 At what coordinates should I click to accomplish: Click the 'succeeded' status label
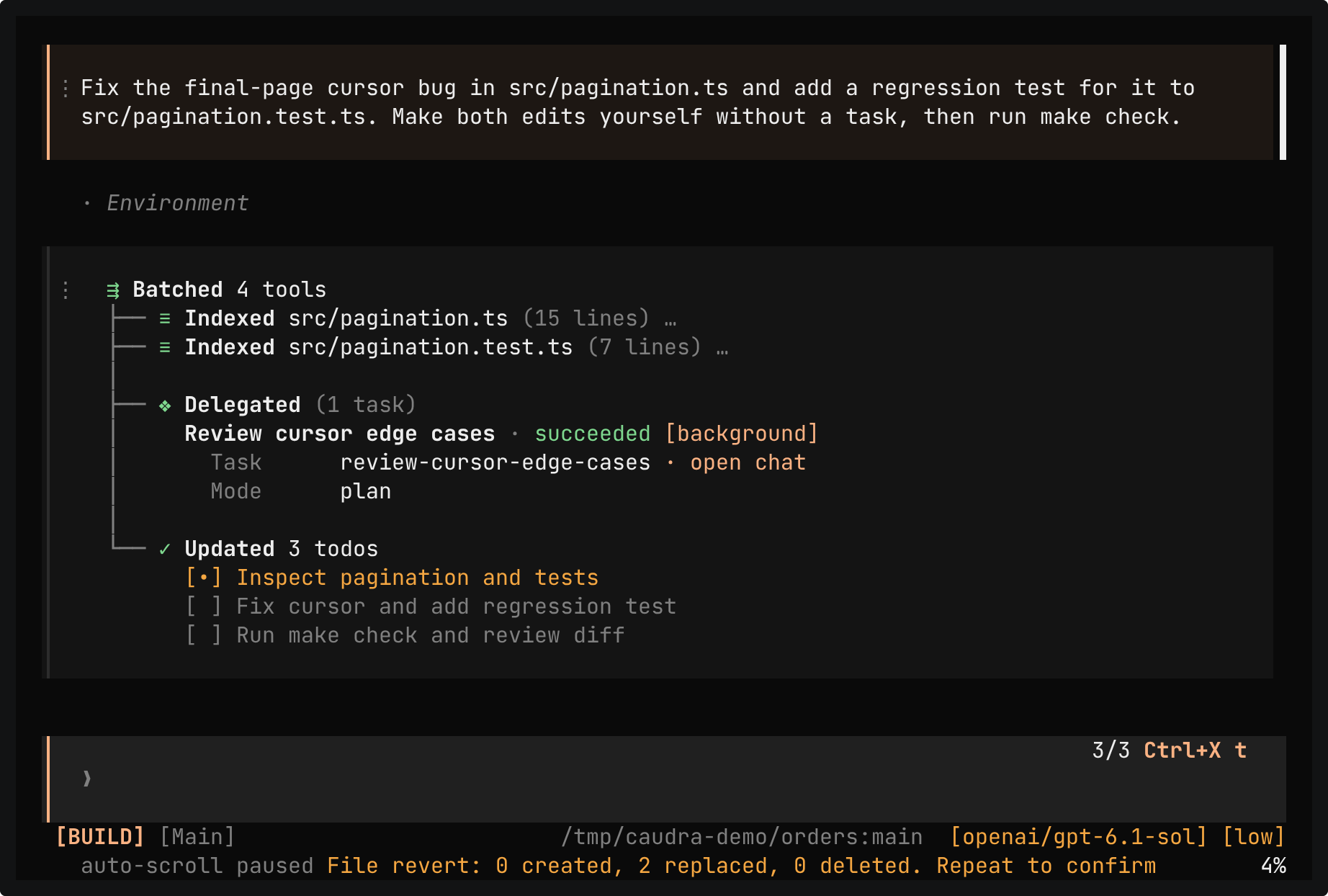(592, 434)
